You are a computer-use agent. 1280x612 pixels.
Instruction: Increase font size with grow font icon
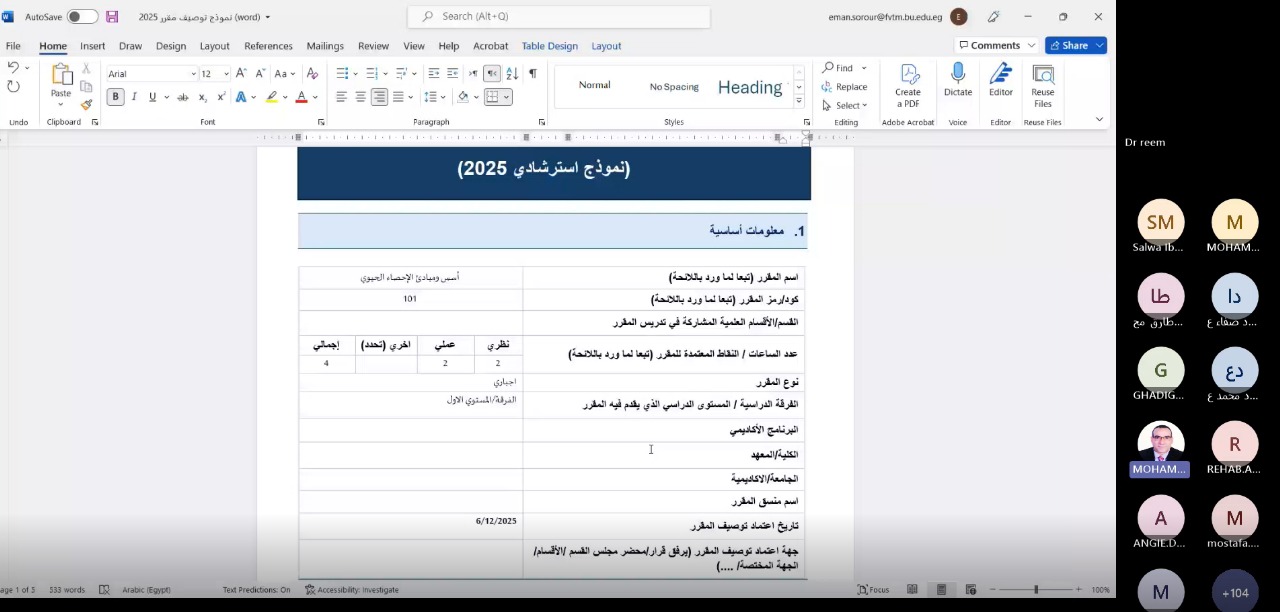pyautogui.click(x=241, y=73)
